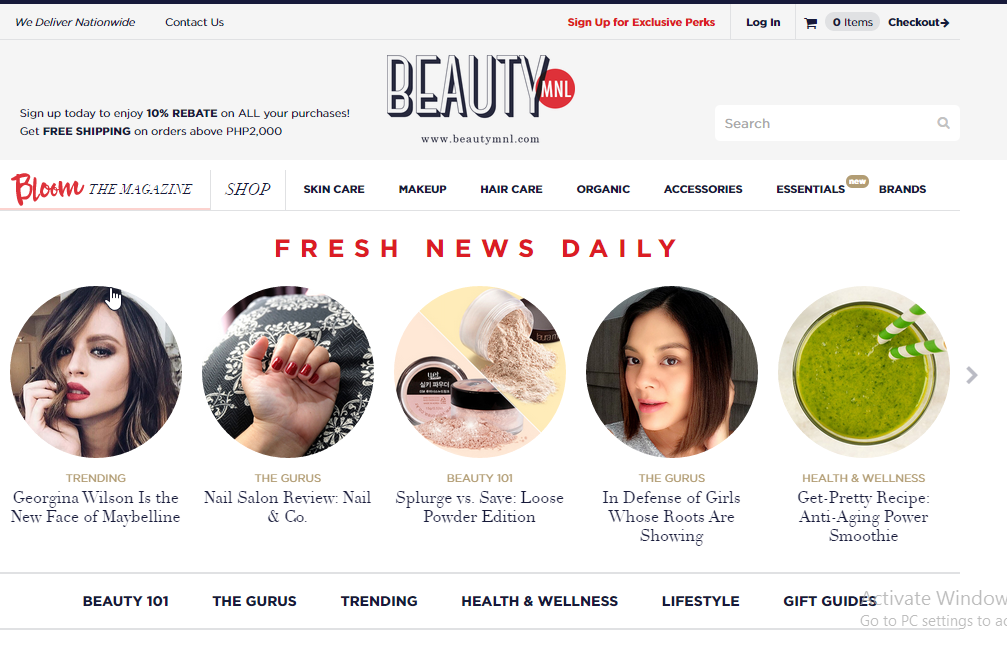Image resolution: width=1007 pixels, height=661 pixels.
Task: Click the shopping cart icon
Action: (x=810, y=23)
